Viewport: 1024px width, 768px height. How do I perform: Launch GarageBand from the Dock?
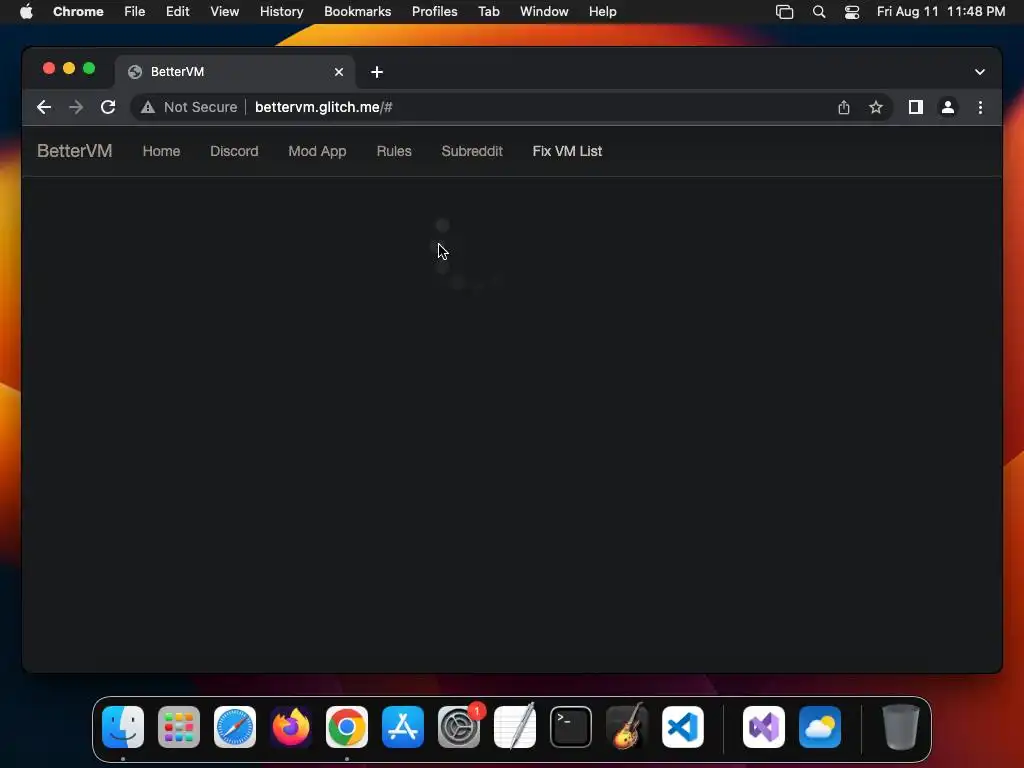[627, 727]
